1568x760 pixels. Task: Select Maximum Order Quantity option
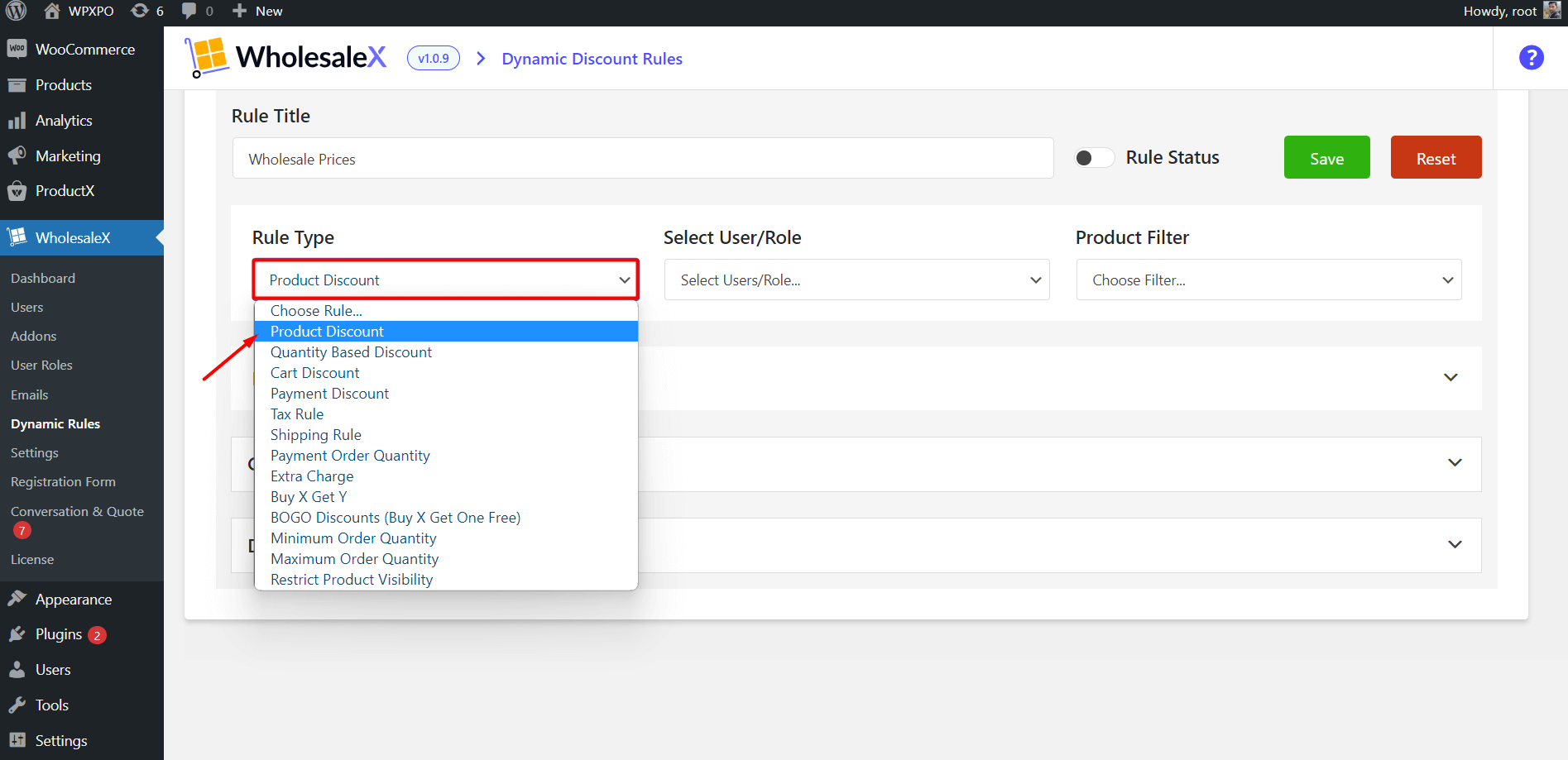[446, 559]
